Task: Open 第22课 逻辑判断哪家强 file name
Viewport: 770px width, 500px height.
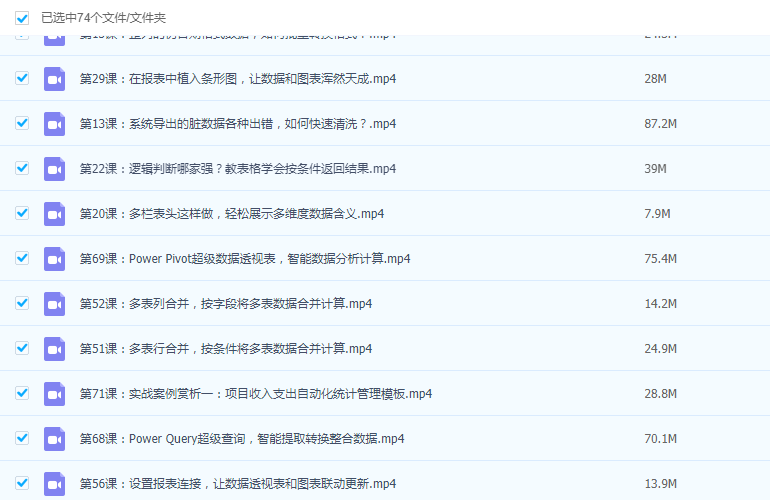Action: [x=238, y=169]
